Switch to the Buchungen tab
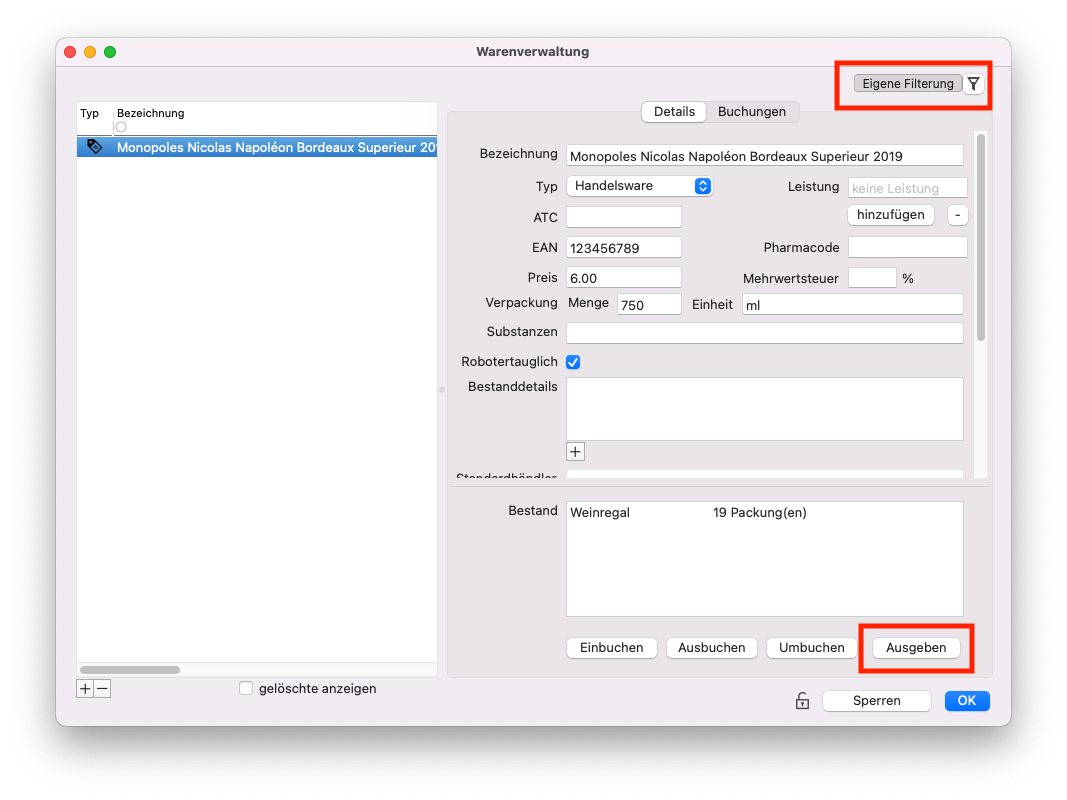Viewport: 1067px width, 800px height. tap(752, 112)
